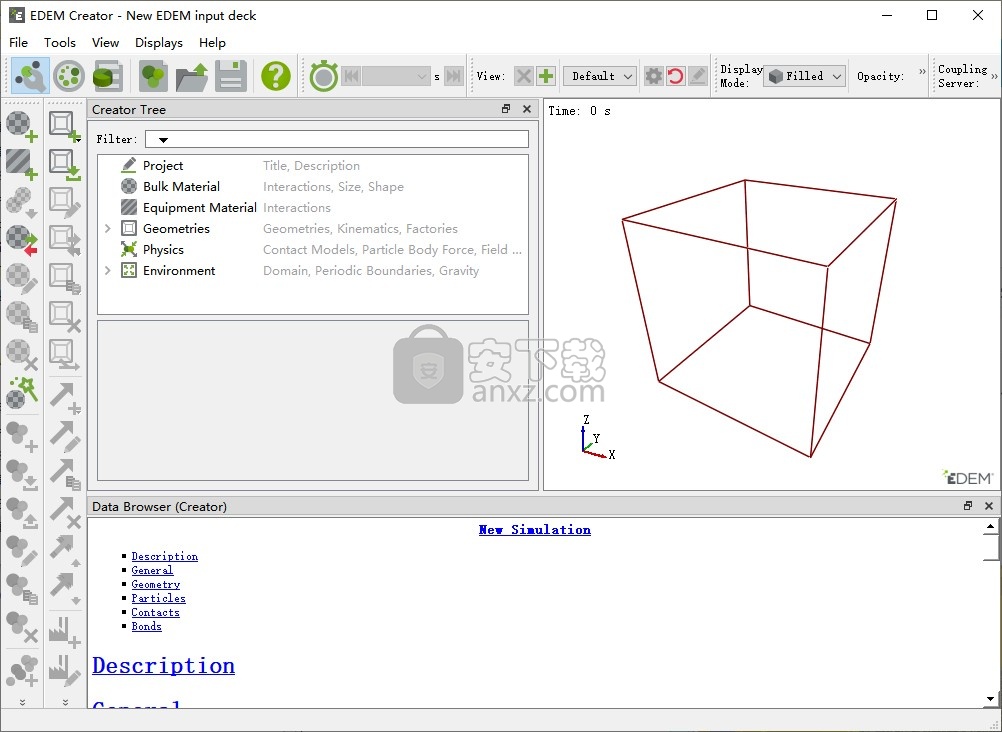Open the Default view dropdown
Image resolution: width=1002 pixels, height=732 pixels.
click(x=599, y=76)
